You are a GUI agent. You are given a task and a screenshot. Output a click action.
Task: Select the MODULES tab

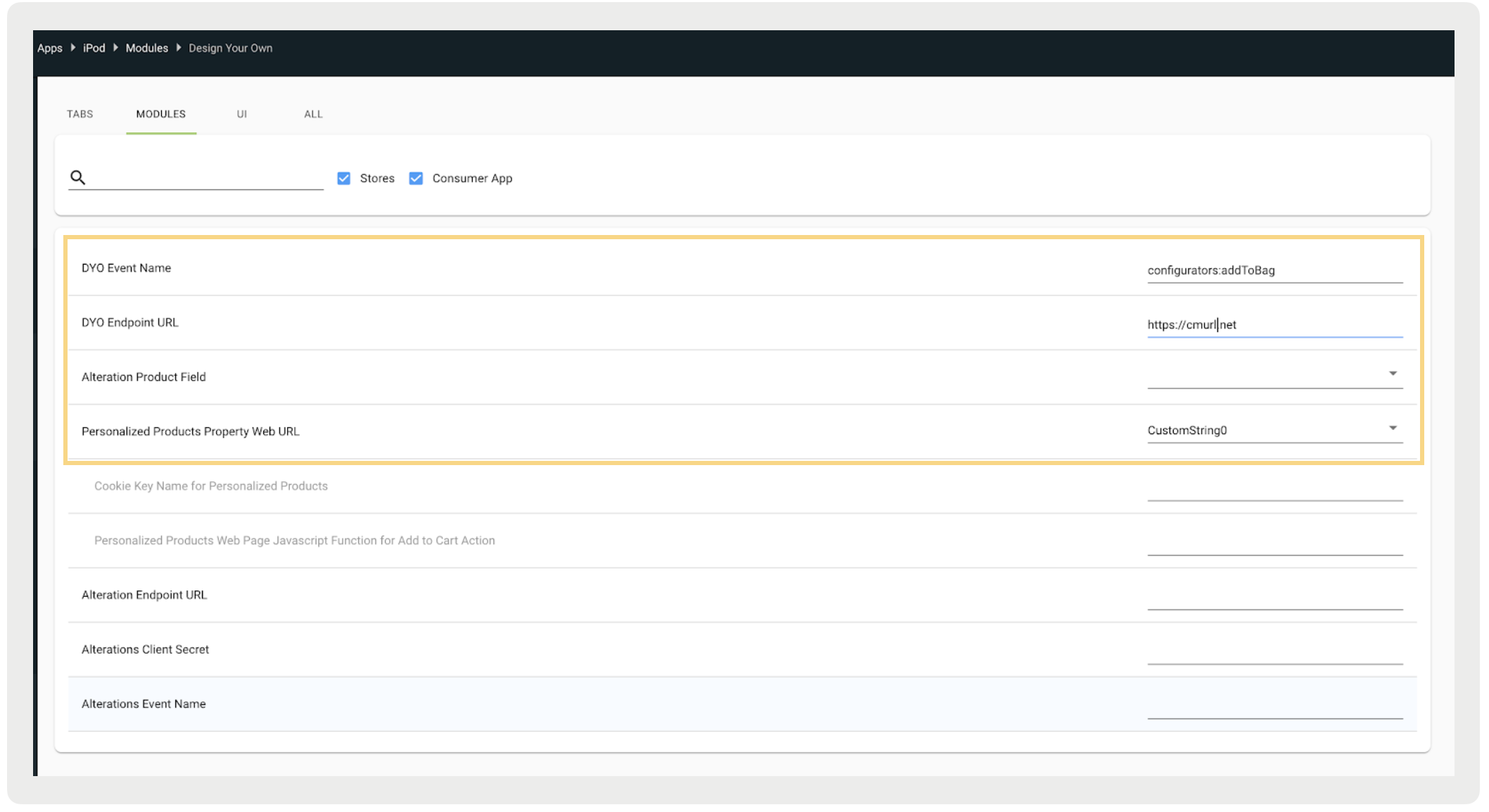click(161, 114)
